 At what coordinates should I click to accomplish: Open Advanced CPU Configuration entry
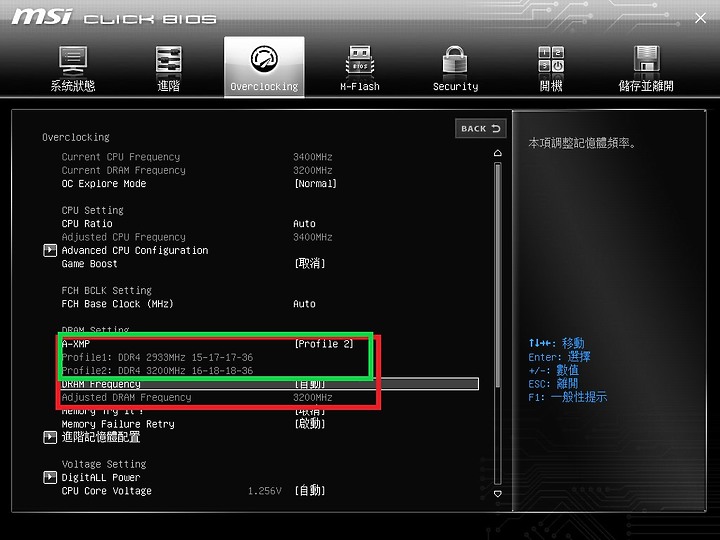pos(135,251)
